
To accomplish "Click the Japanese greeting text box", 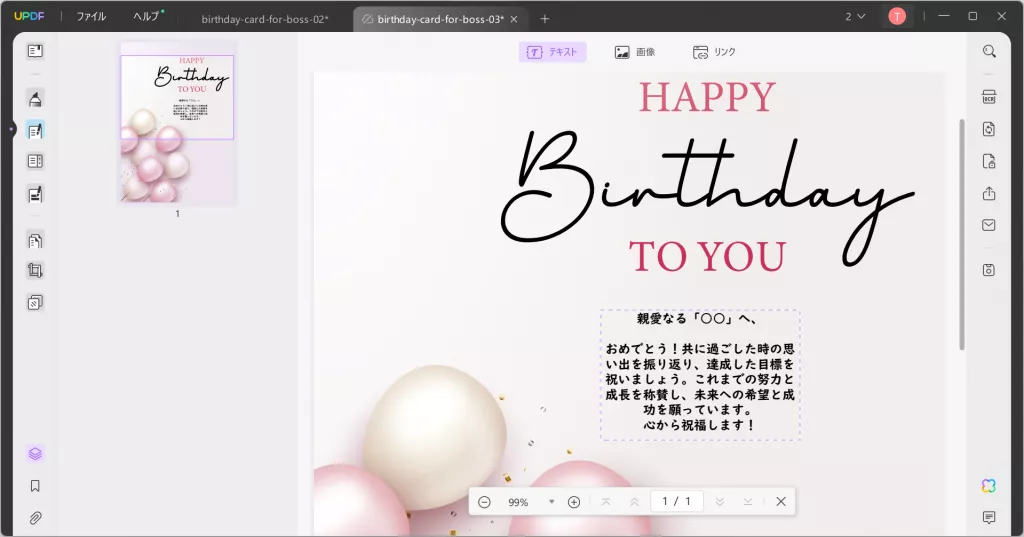I will [700, 375].
